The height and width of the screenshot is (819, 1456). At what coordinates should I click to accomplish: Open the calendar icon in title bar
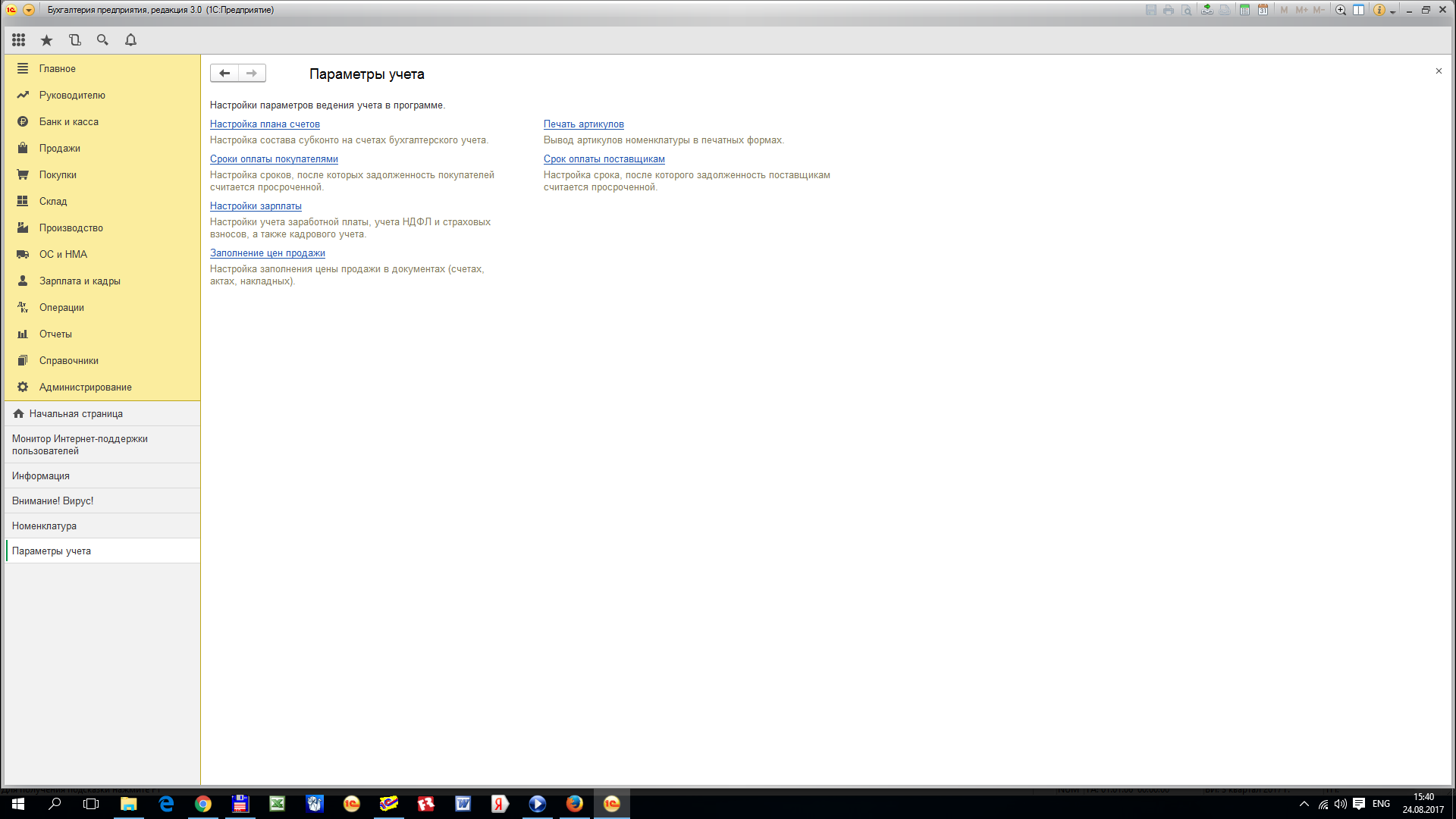1263,10
